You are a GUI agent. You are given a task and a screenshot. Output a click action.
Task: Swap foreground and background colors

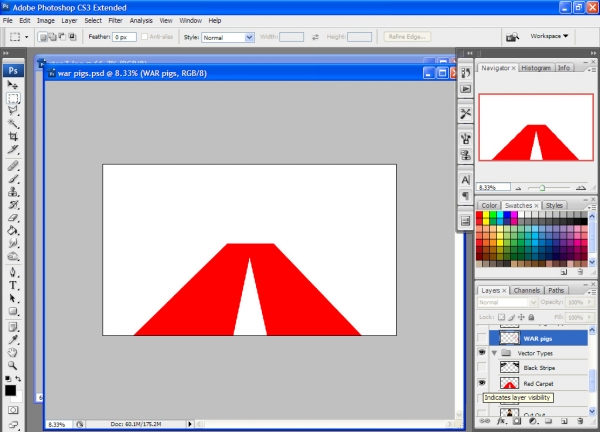(x=18, y=378)
